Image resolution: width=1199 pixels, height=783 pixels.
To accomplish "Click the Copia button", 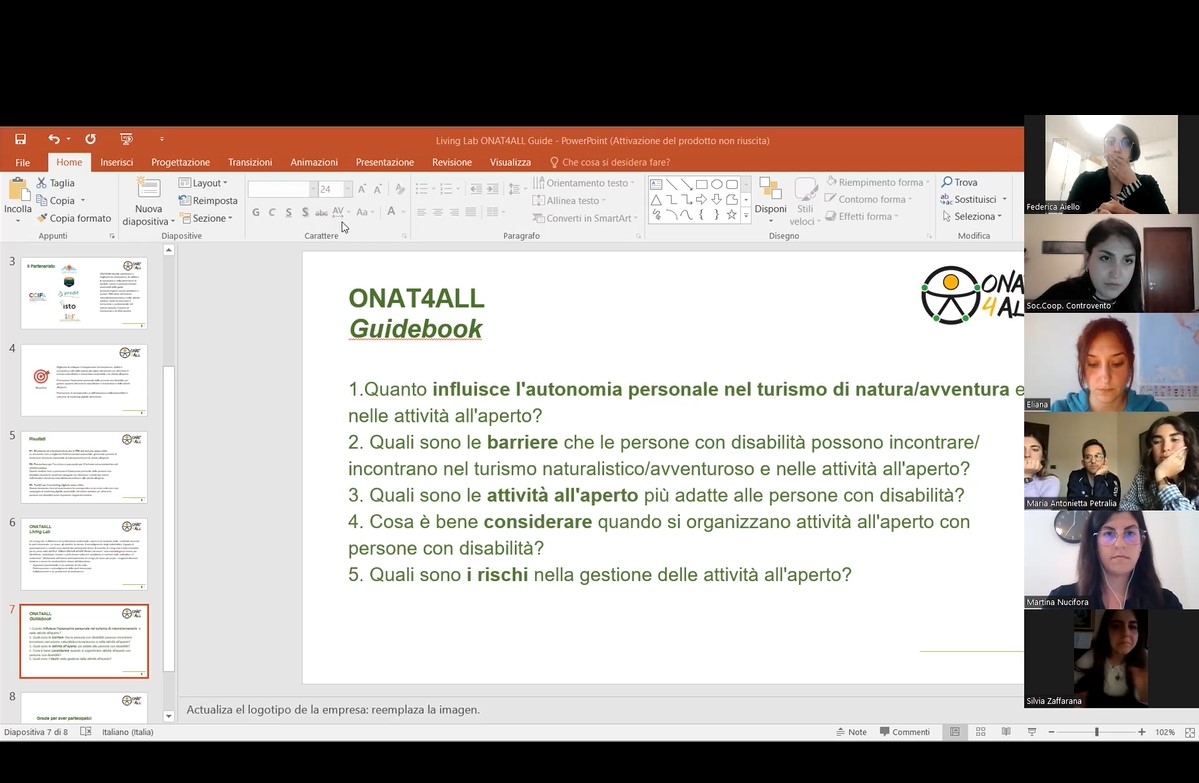I will [x=56, y=200].
